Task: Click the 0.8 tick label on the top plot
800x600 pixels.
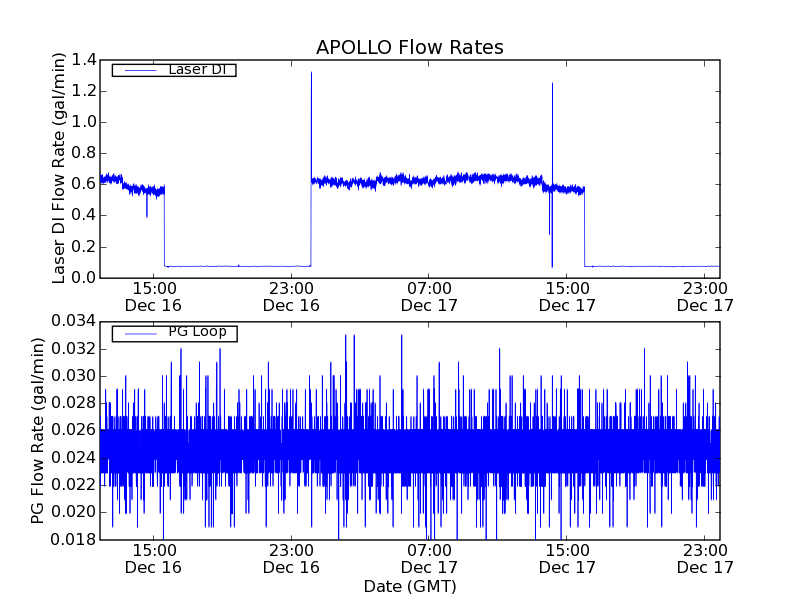Action: point(84,153)
